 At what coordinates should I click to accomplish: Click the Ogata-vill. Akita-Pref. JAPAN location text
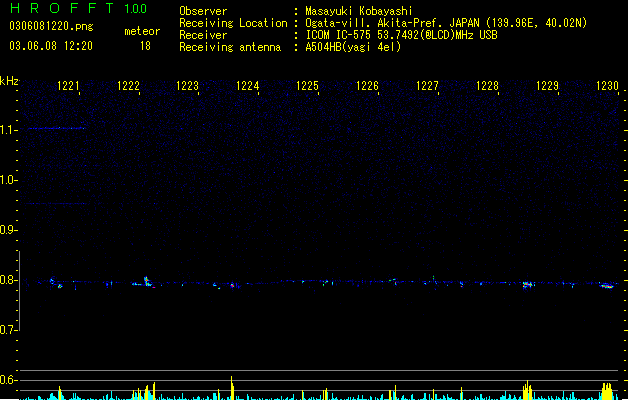446,23
